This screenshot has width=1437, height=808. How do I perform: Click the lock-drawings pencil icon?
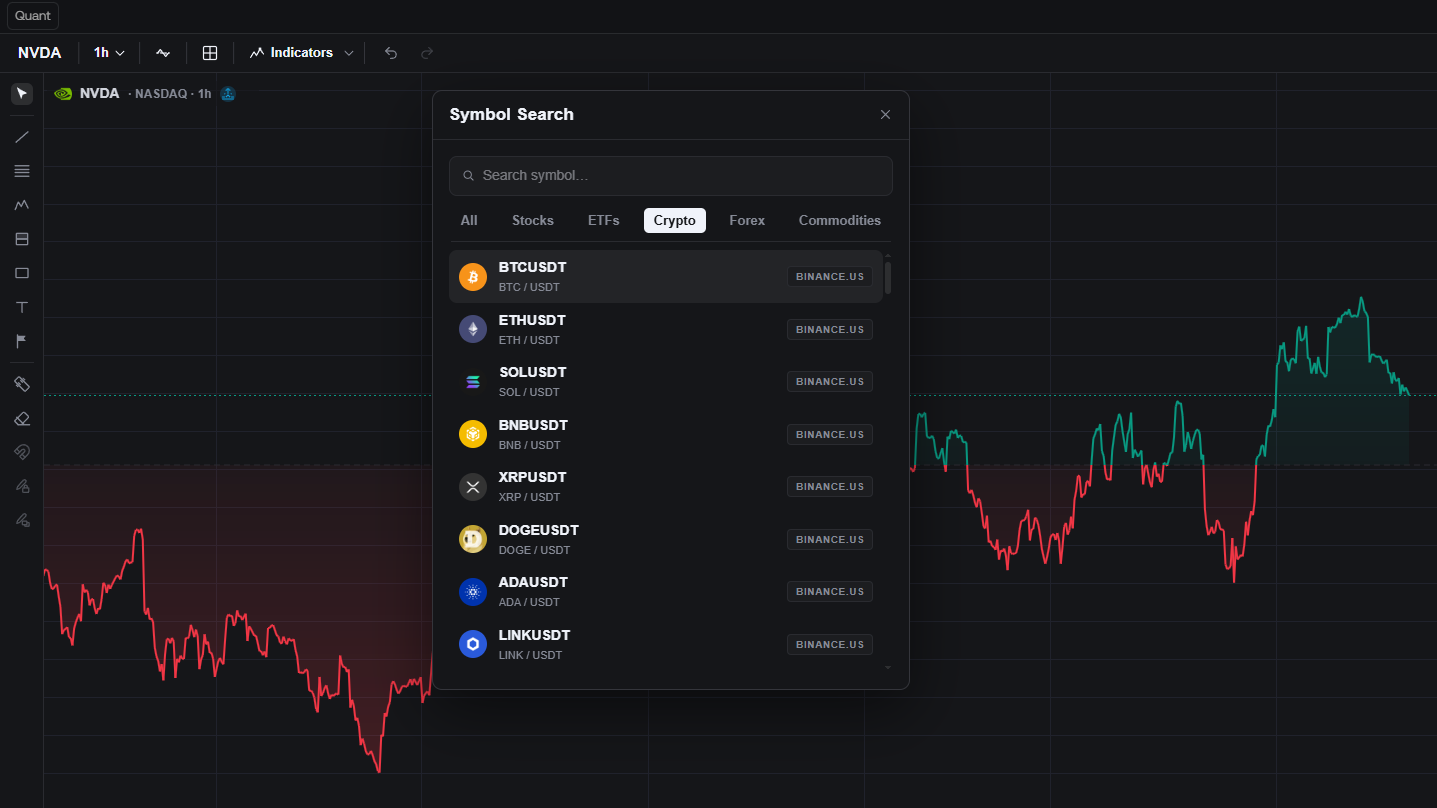point(22,486)
